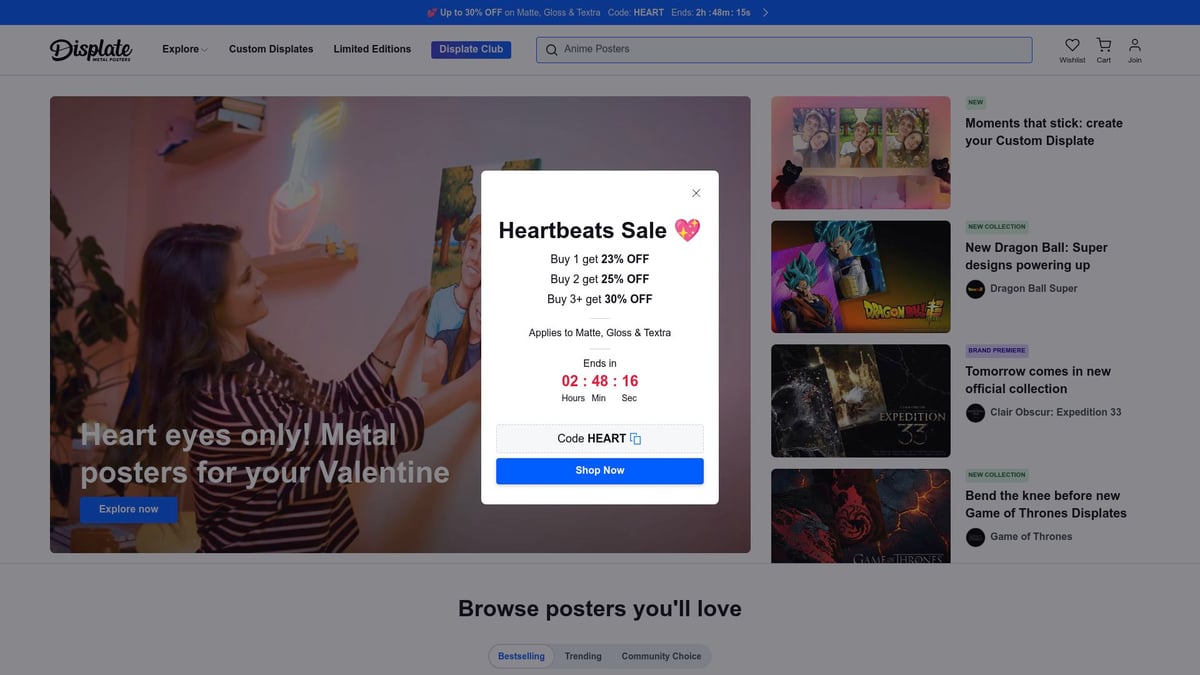Screen dimensions: 1200x675
Task: Copy the HEART code using copy icon
Action: click(635, 439)
